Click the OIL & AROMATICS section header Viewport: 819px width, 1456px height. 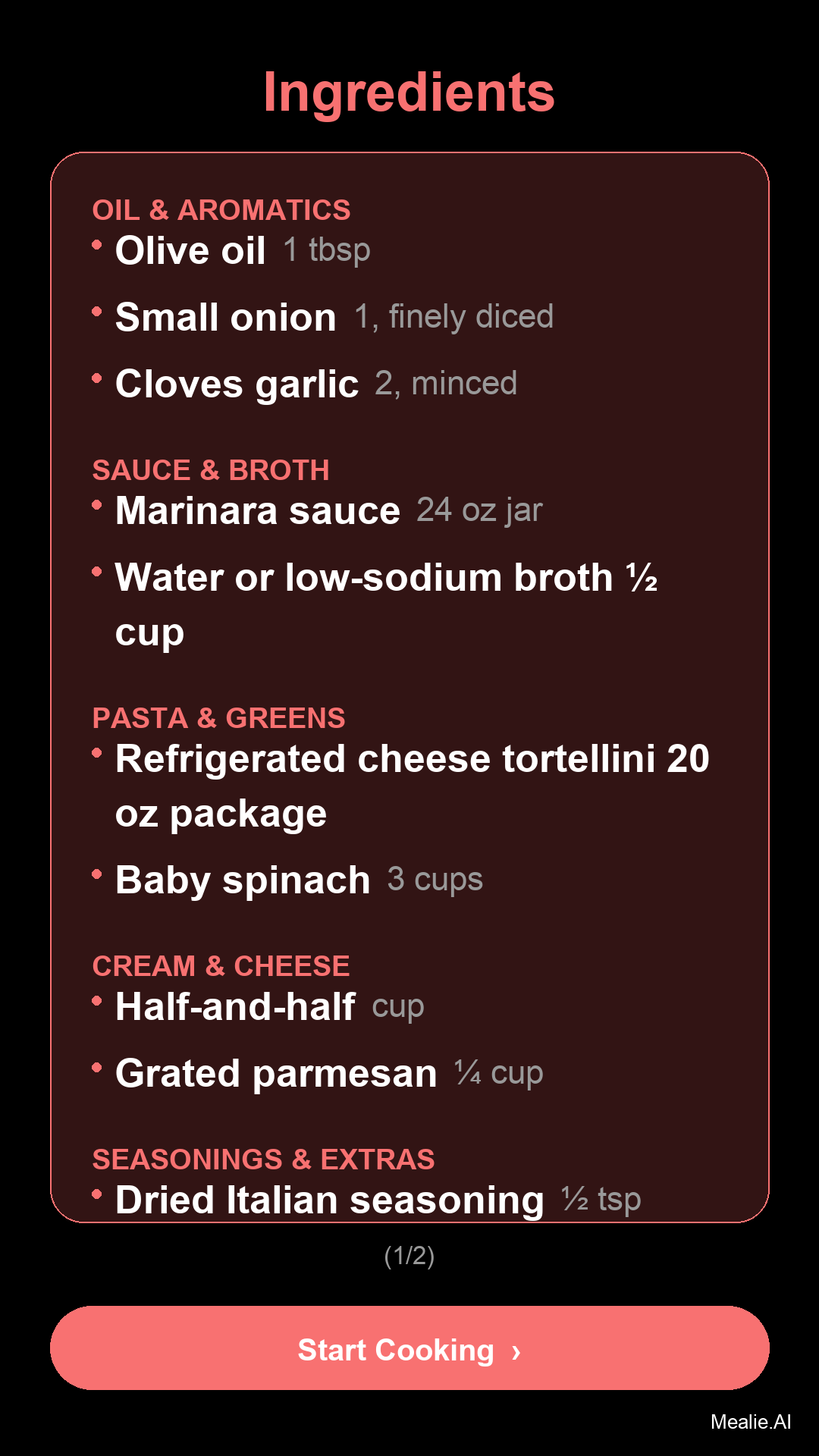221,210
